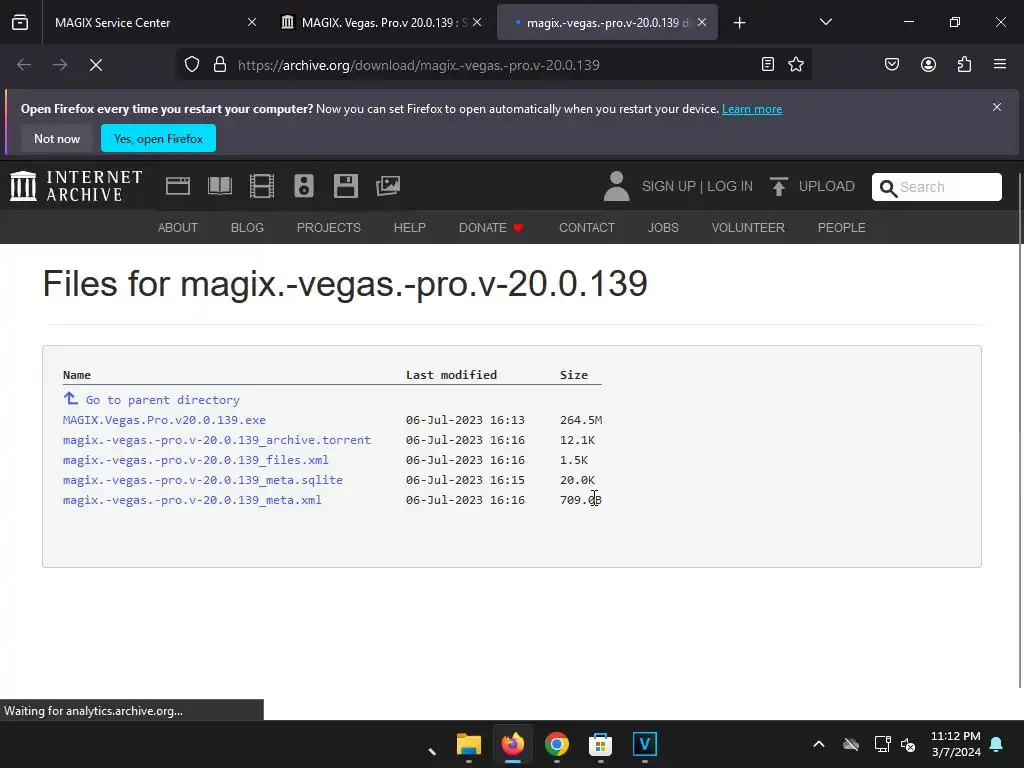
Task: Show site security padlock info
Action: coord(220,65)
